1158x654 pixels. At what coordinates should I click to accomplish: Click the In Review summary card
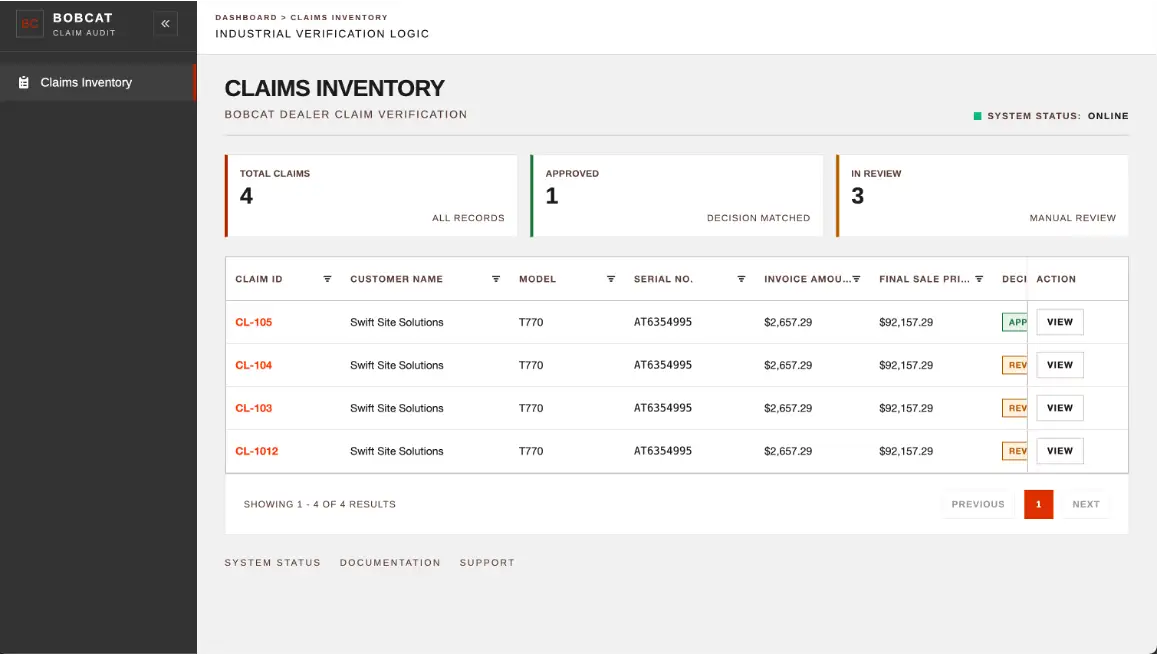(982, 196)
